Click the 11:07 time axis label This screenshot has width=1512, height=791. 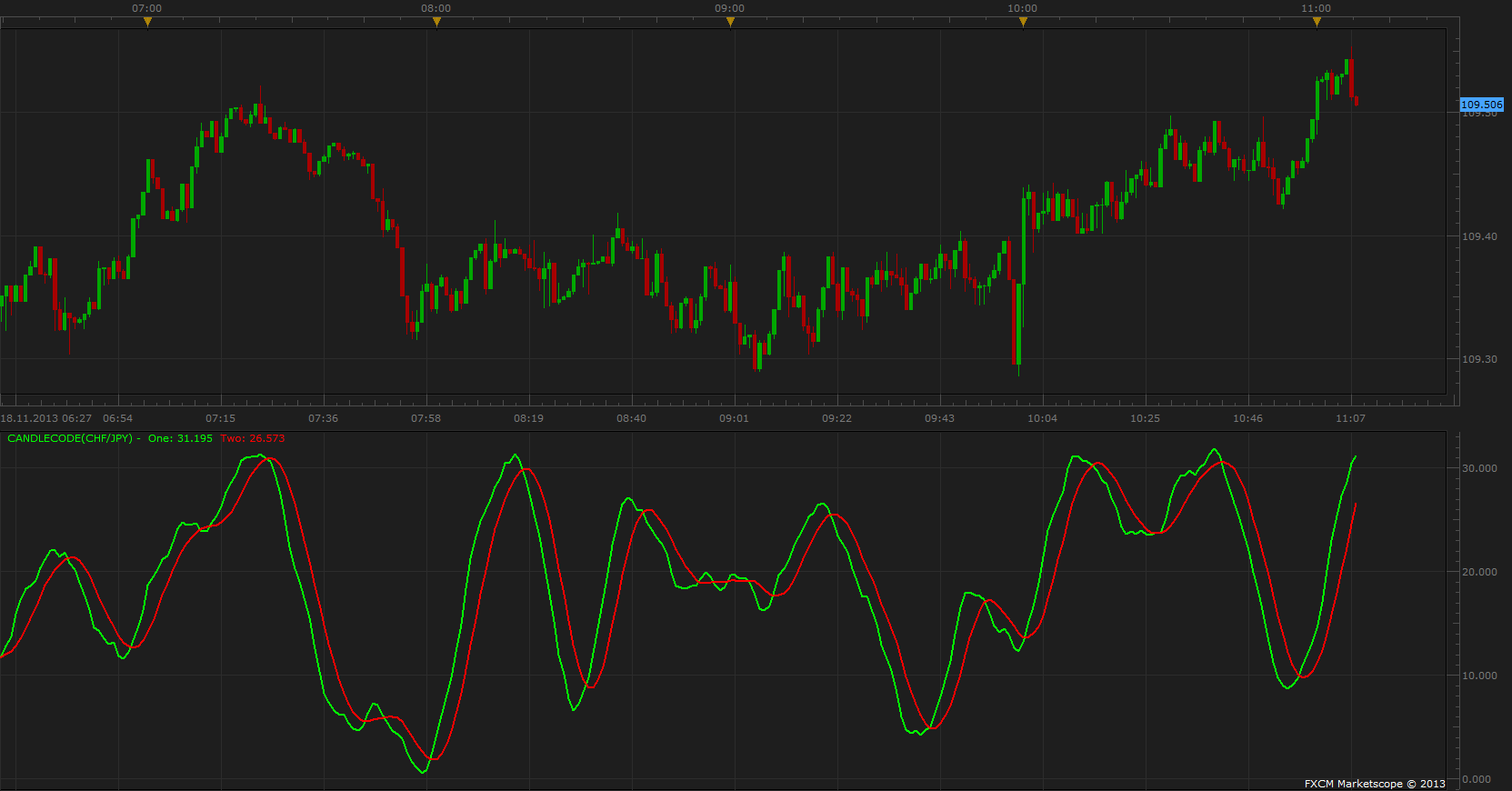click(x=1350, y=418)
